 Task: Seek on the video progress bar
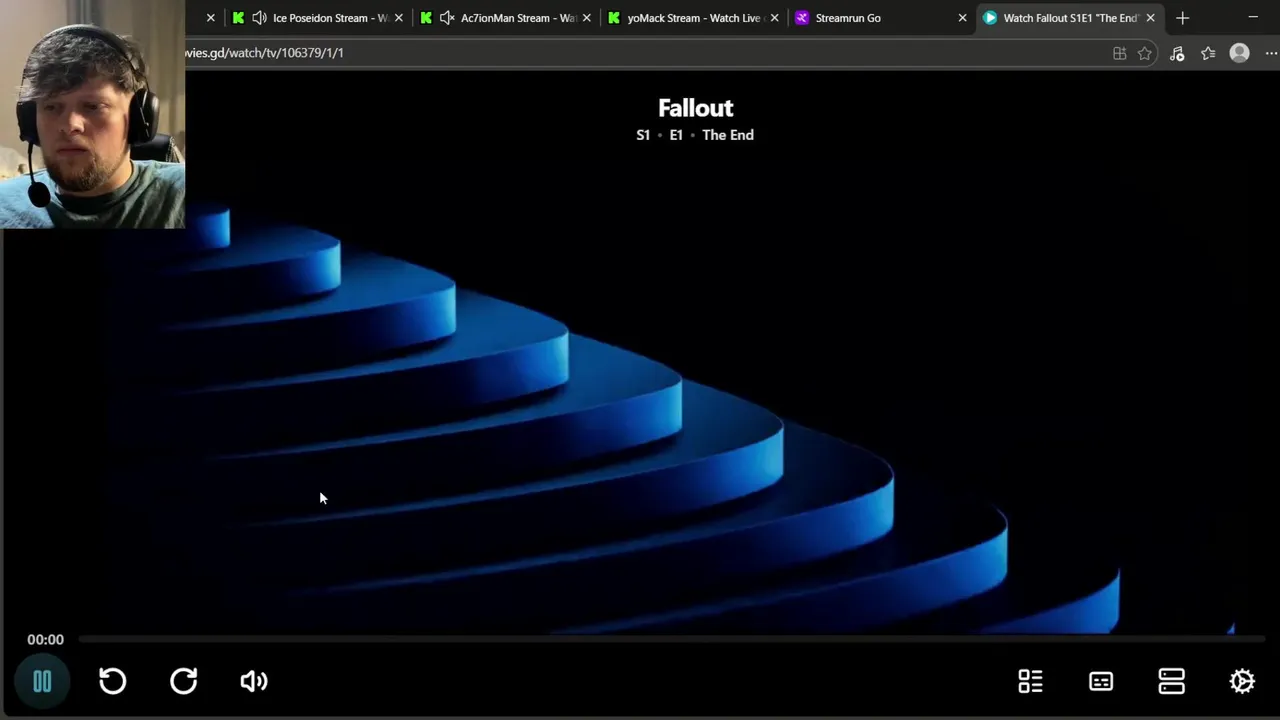pos(672,638)
